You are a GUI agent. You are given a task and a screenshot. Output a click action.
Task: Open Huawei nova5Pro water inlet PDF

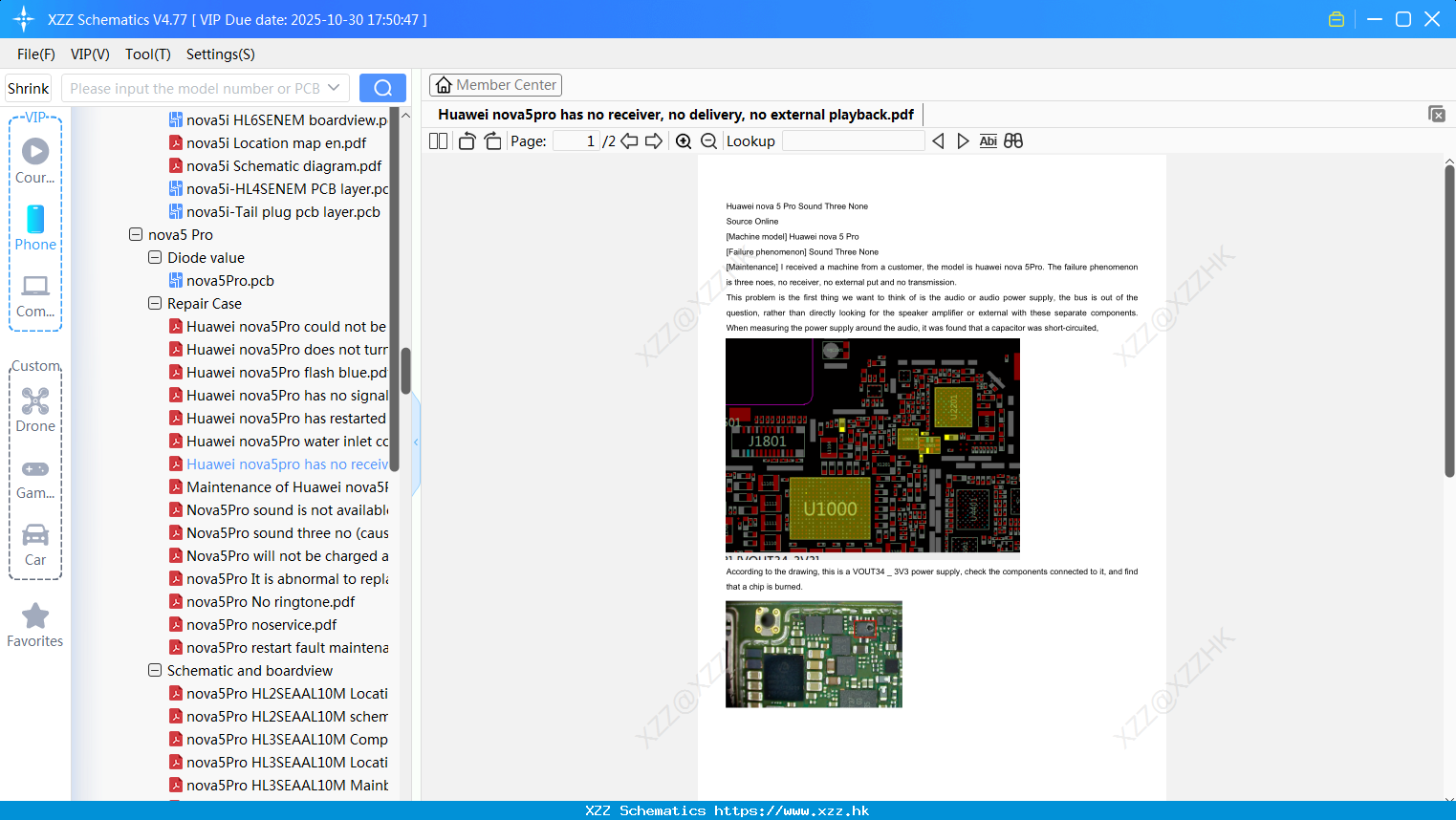pyautogui.click(x=287, y=442)
